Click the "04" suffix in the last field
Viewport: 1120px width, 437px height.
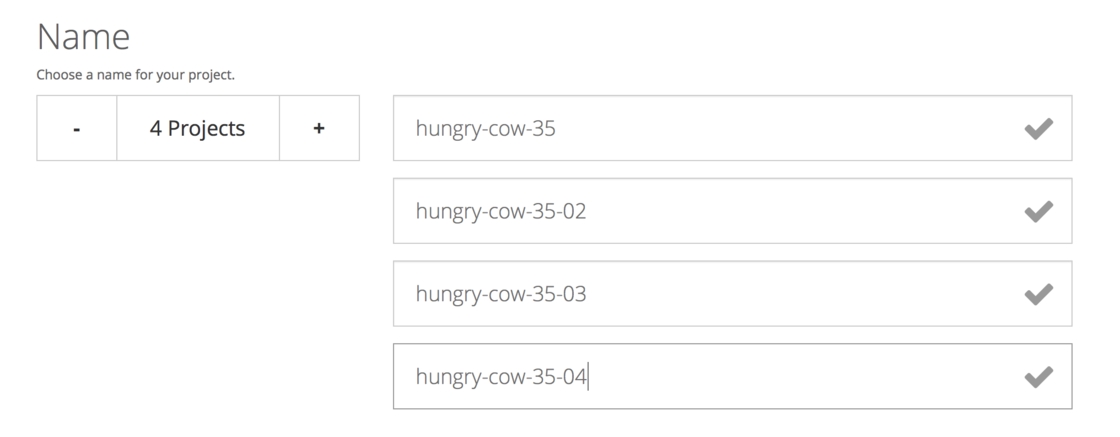click(573, 377)
